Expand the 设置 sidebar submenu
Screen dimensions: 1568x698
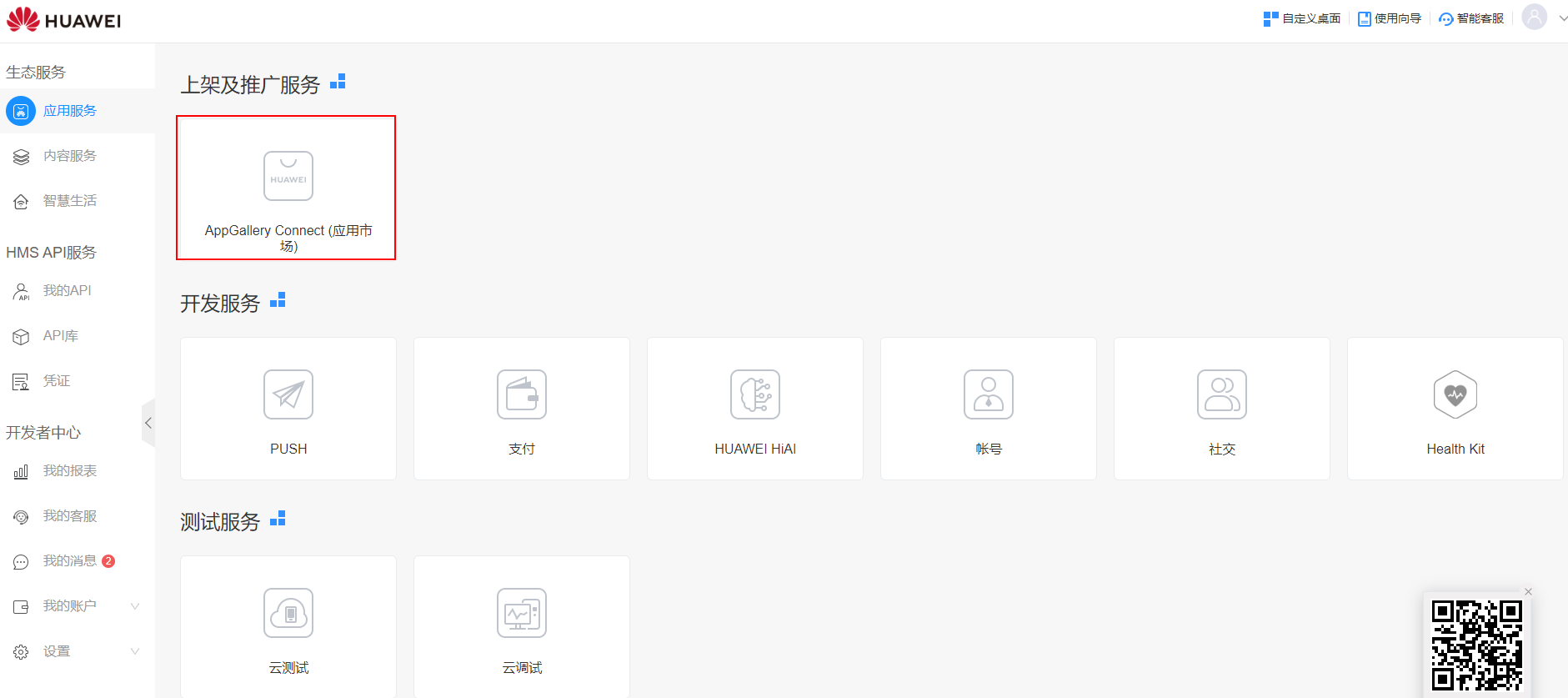coord(135,651)
